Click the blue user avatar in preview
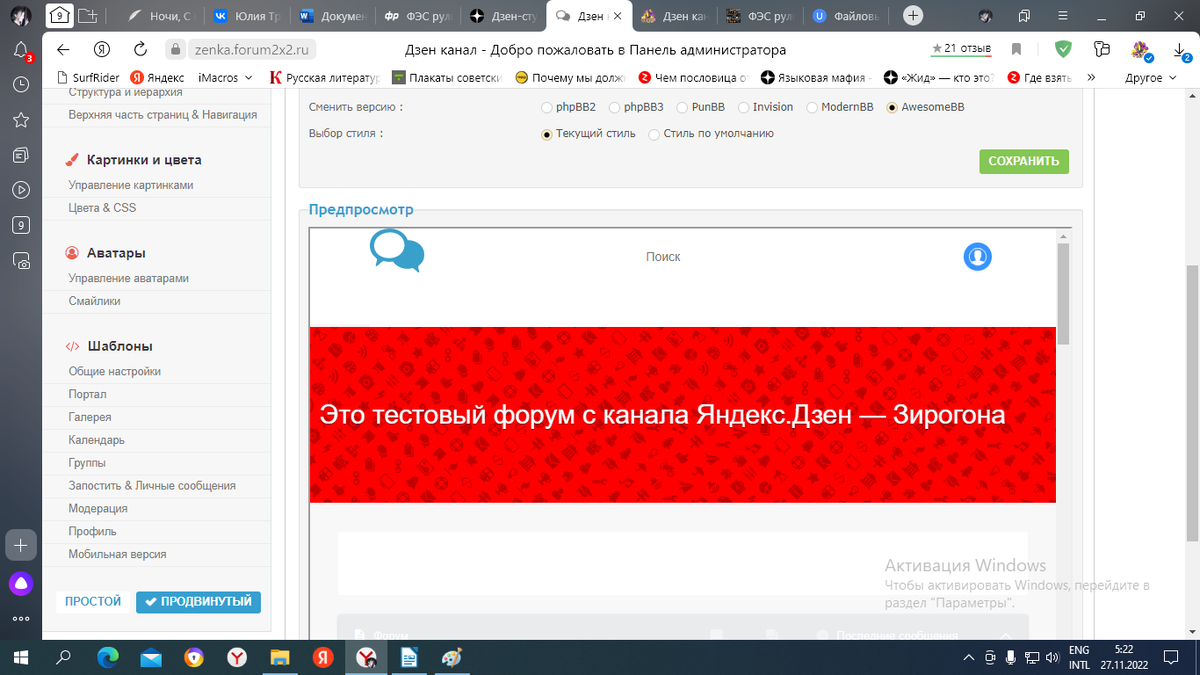Viewport: 1200px width, 675px height. [977, 256]
